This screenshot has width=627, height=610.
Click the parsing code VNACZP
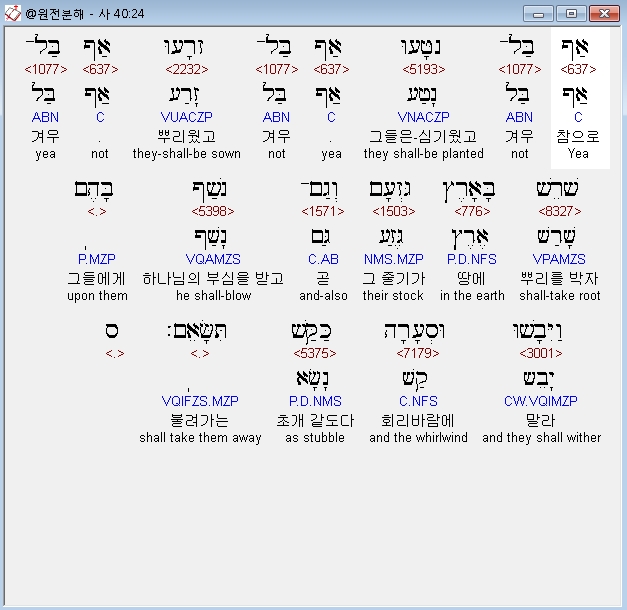[423, 117]
